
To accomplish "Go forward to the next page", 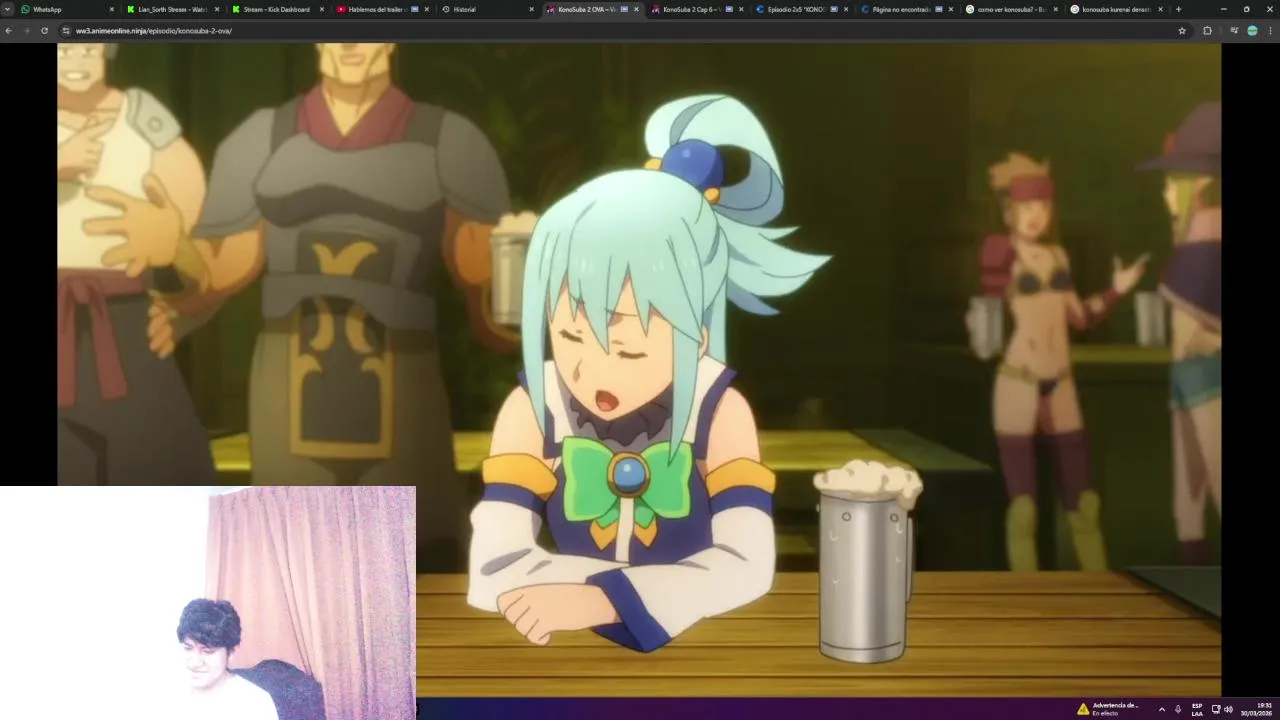I will (27, 31).
